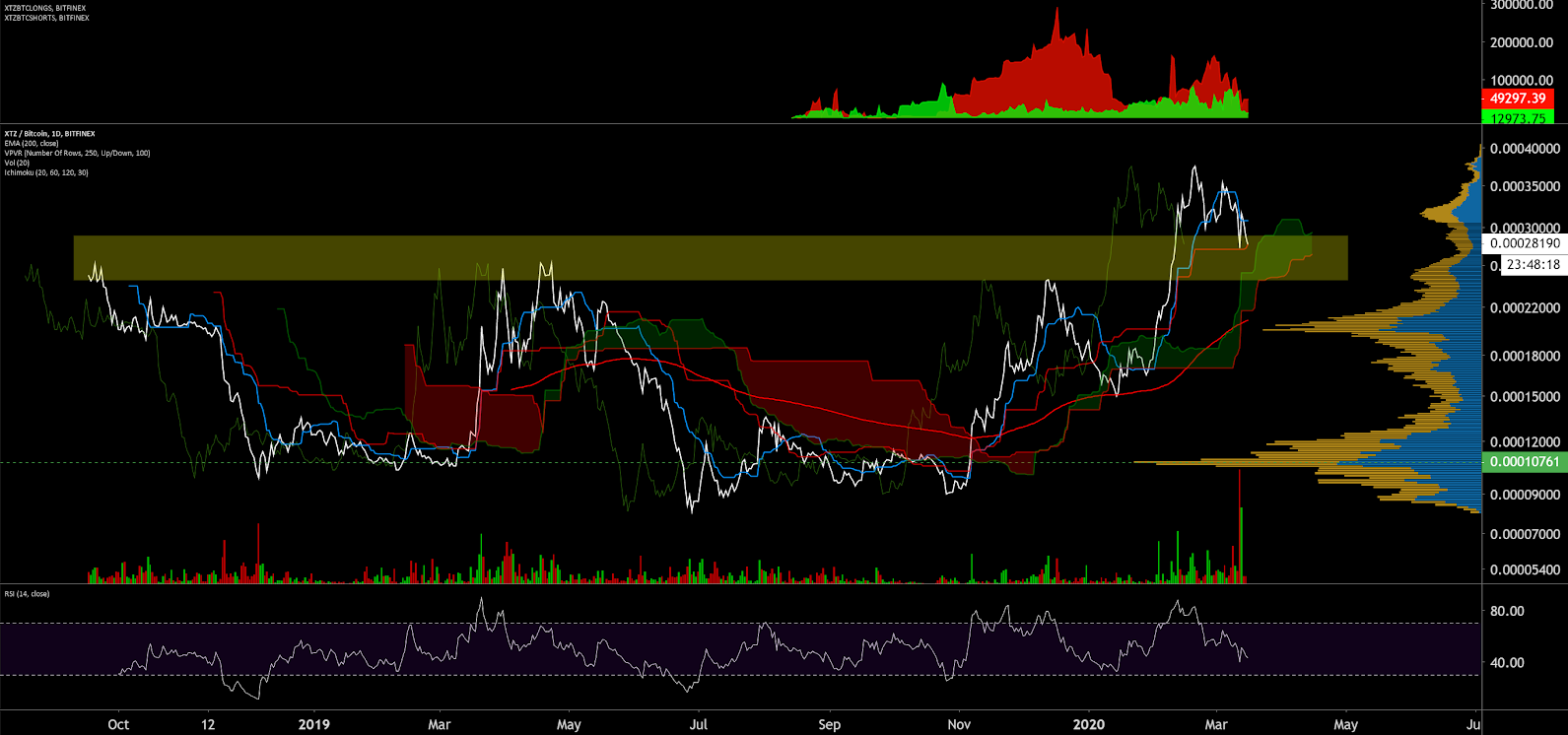The image size is (1568, 735).
Task: Click the Mar label before May on time axis
Action: point(439,724)
